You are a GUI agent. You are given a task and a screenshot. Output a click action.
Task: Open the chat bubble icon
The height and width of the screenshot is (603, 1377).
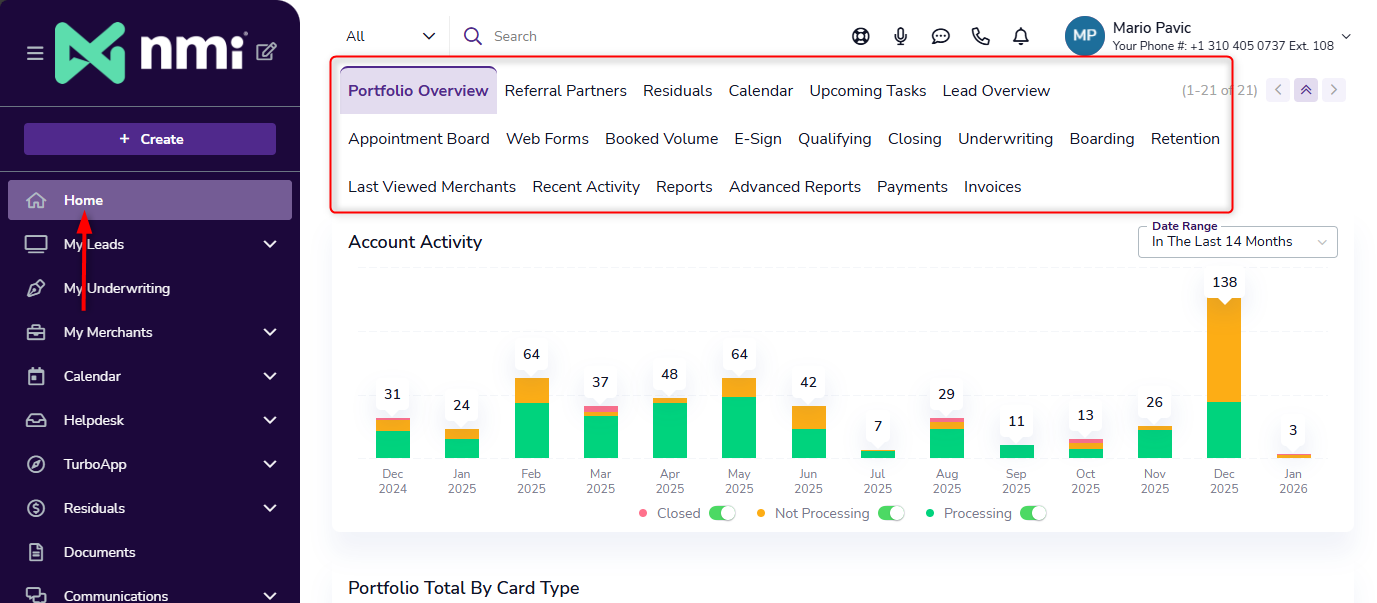[x=940, y=36]
